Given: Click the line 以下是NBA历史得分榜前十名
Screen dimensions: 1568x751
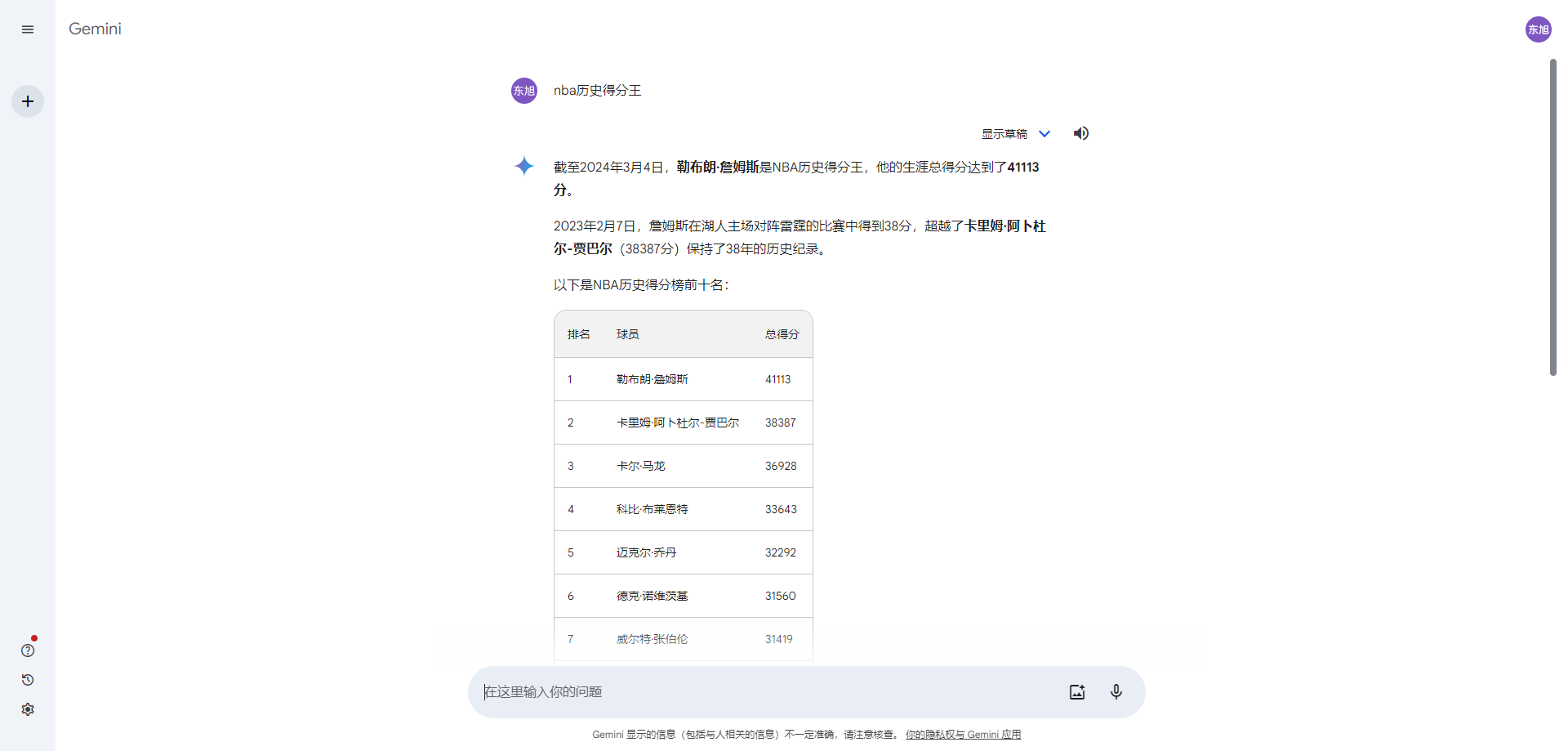Looking at the screenshot, I should [x=641, y=285].
